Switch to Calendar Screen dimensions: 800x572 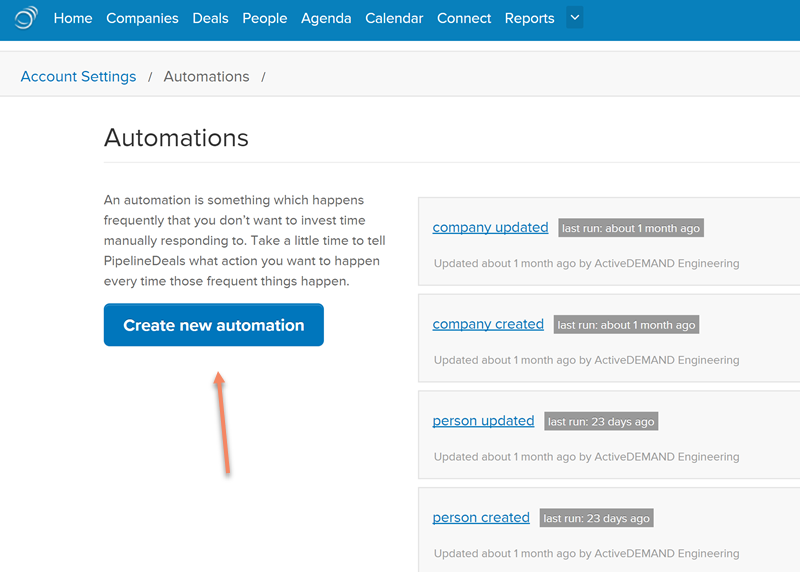tap(394, 18)
